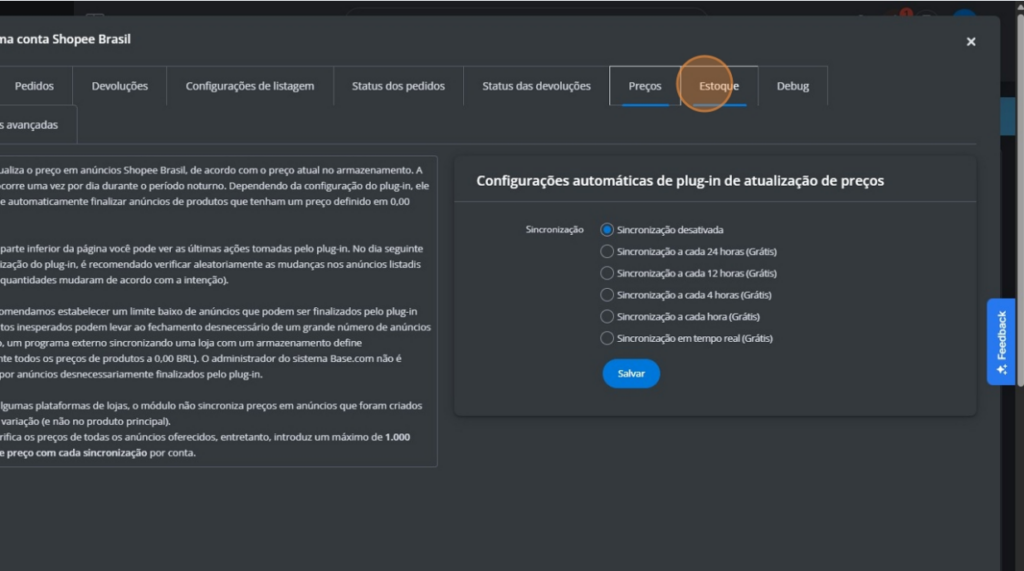Viewport: 1024px width, 571px height.
Task: Select the Preços tab
Action: [644, 86]
